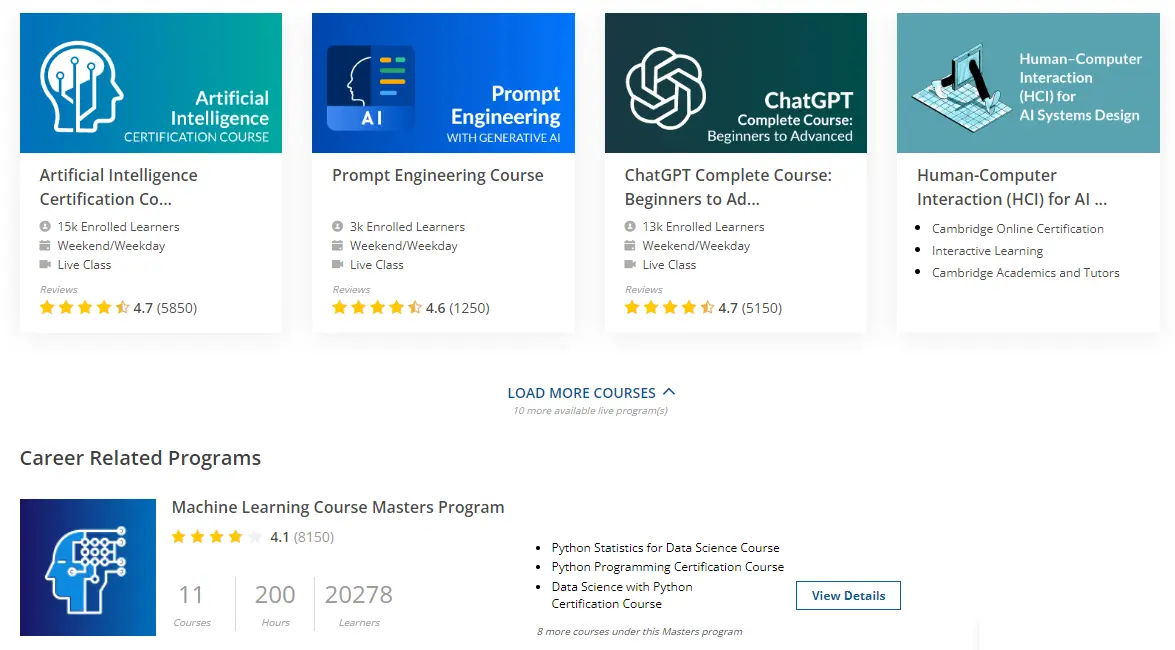The height and width of the screenshot is (650, 1175).
Task: Click the Career Related Programs heading
Action: (140, 458)
